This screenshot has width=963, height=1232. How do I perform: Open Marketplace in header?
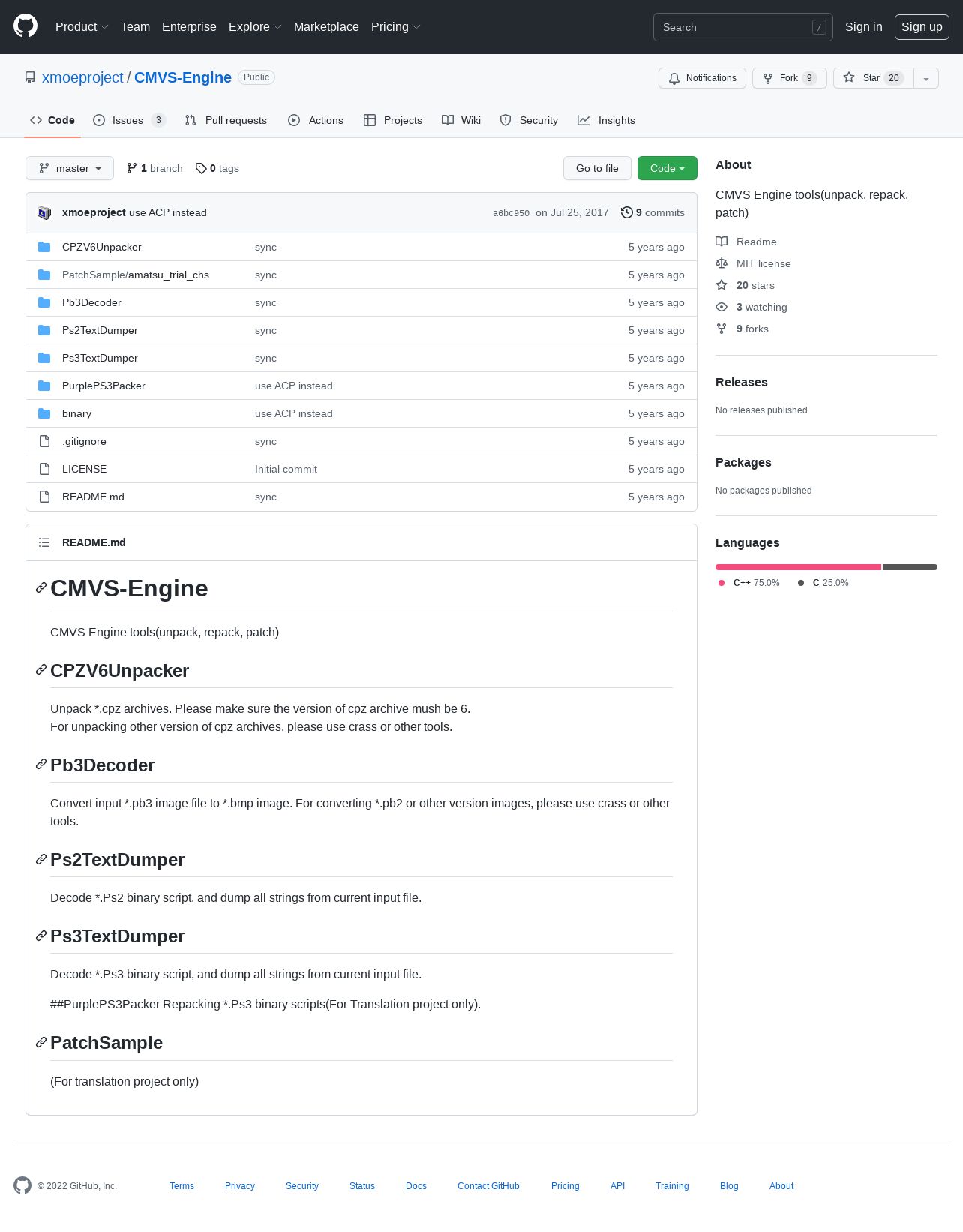[x=326, y=26]
